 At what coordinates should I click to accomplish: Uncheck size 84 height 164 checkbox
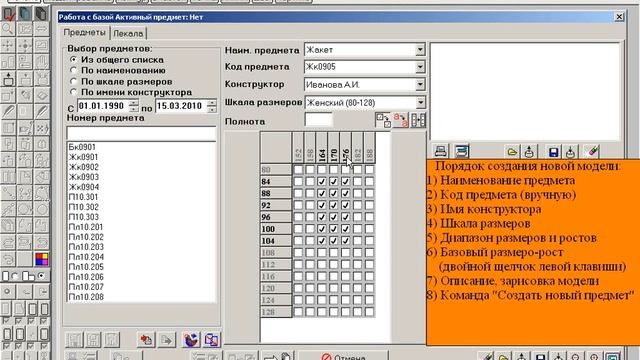pyautogui.click(x=322, y=181)
